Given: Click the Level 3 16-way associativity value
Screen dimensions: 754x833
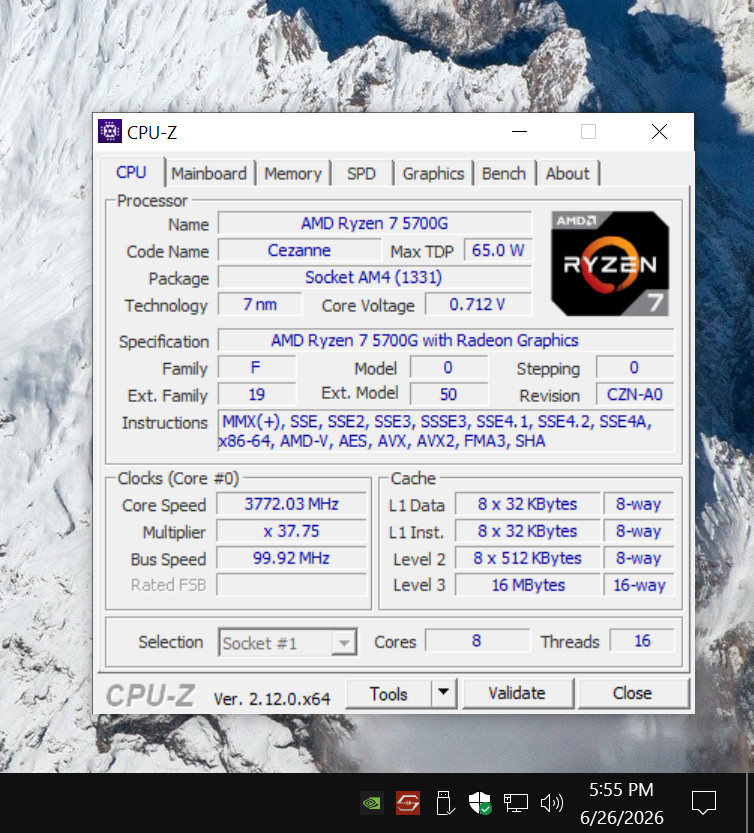Looking at the screenshot, I should (639, 585).
